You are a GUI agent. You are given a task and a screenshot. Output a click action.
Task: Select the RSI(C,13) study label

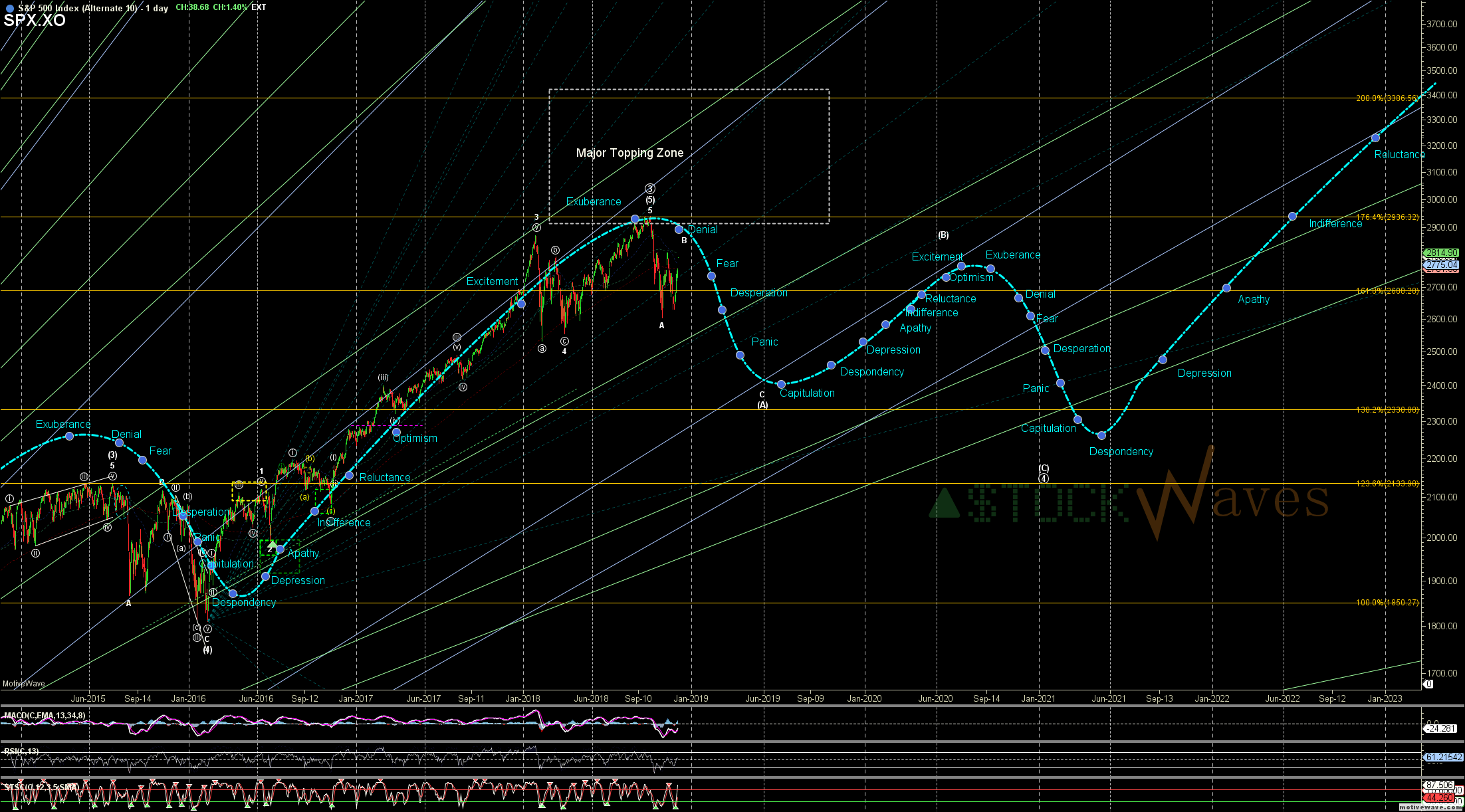click(21, 752)
